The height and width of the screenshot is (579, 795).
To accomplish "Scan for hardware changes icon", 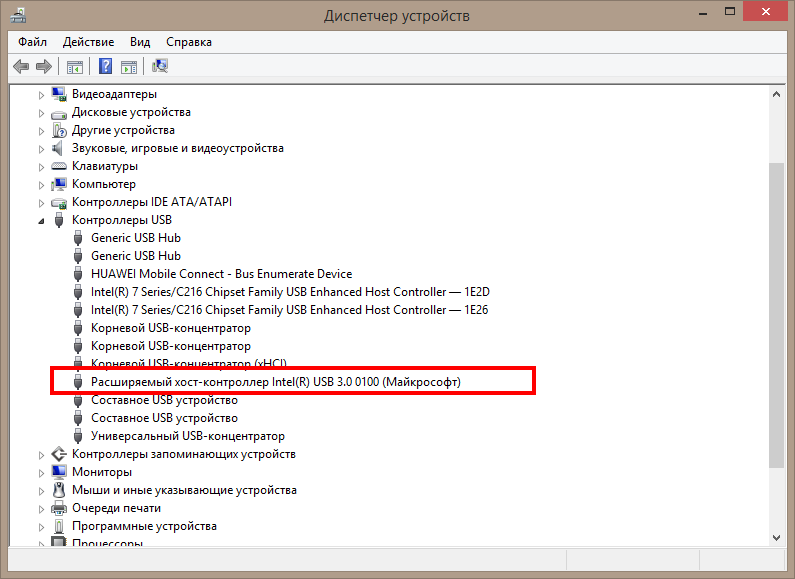I will (160, 66).
